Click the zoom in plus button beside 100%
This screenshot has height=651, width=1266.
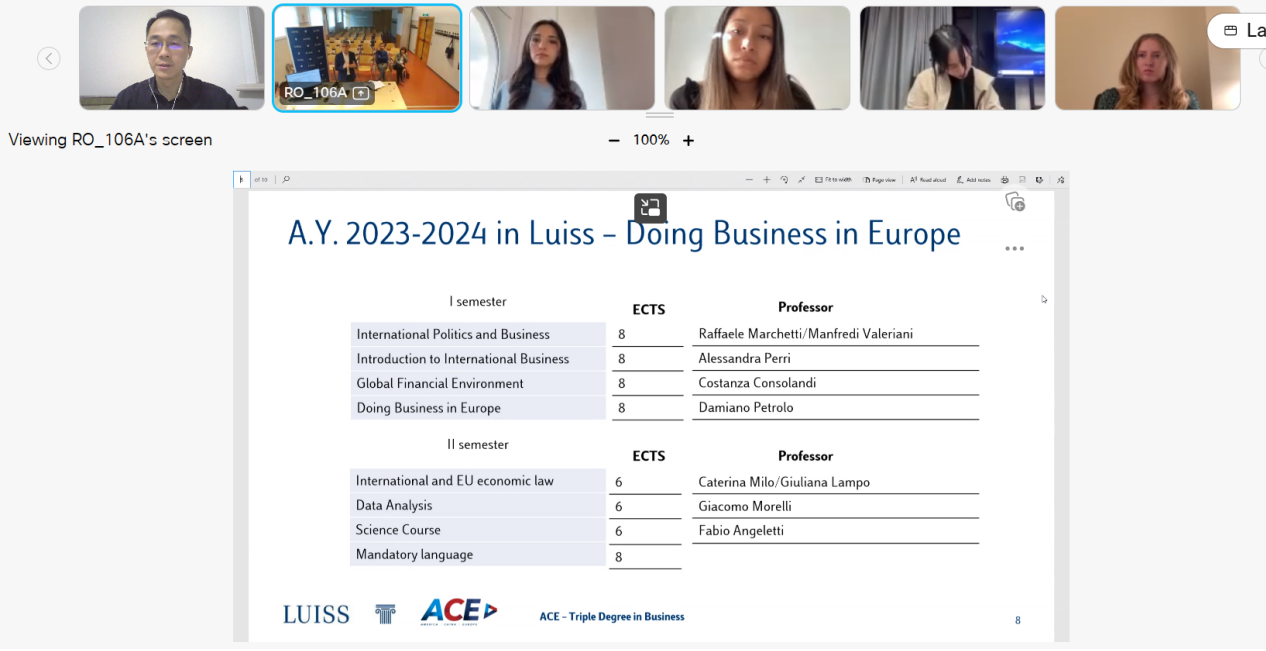688,141
